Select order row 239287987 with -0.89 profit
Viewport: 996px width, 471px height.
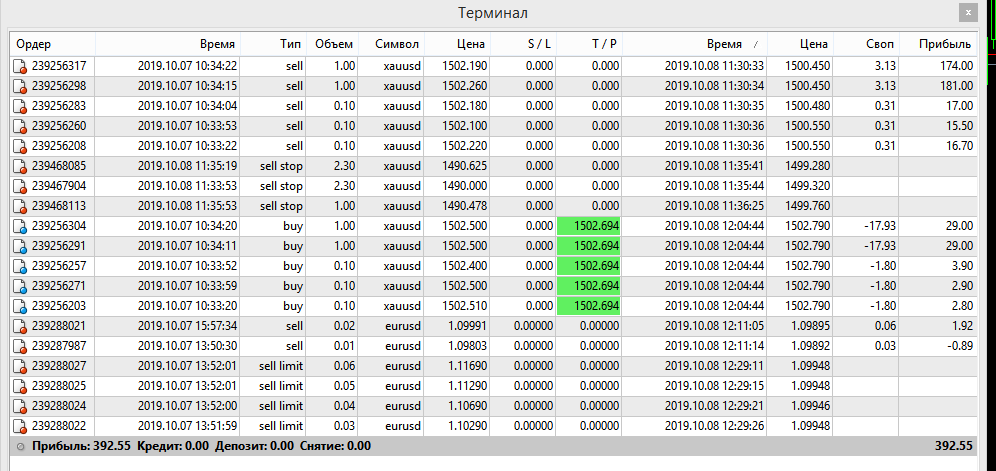(494, 346)
